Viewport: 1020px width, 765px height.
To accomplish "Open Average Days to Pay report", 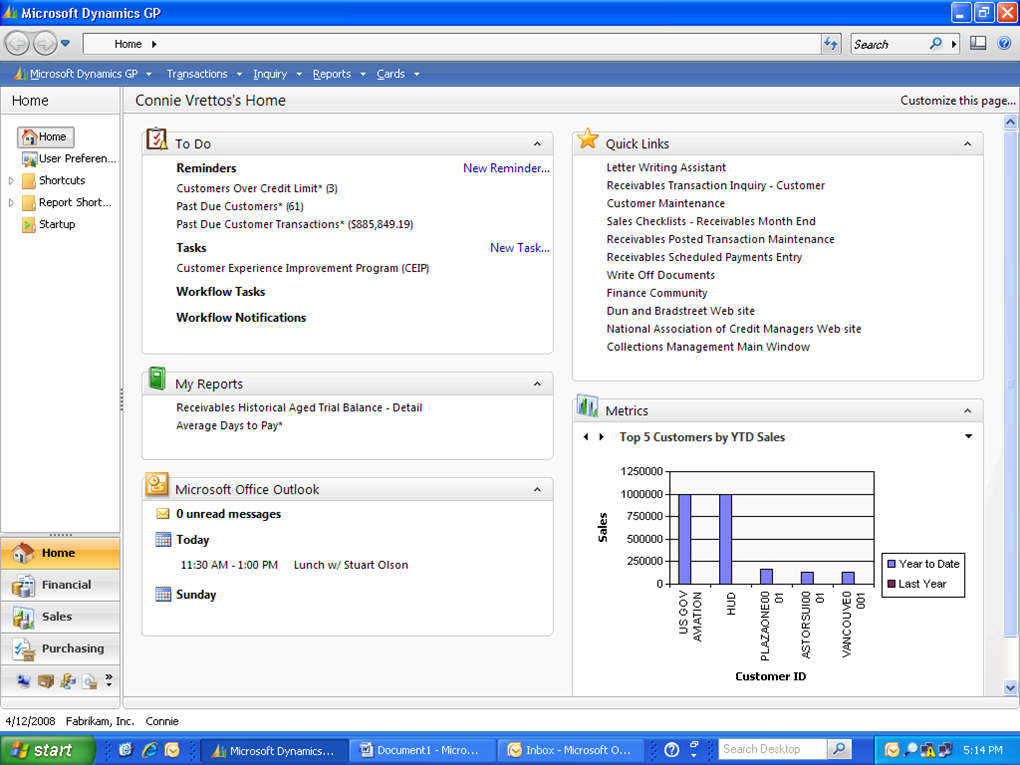I will (229, 425).
